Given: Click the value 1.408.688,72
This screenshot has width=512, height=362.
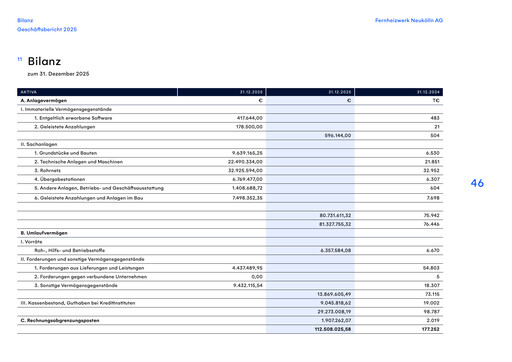Looking at the screenshot, I should pos(247,188).
